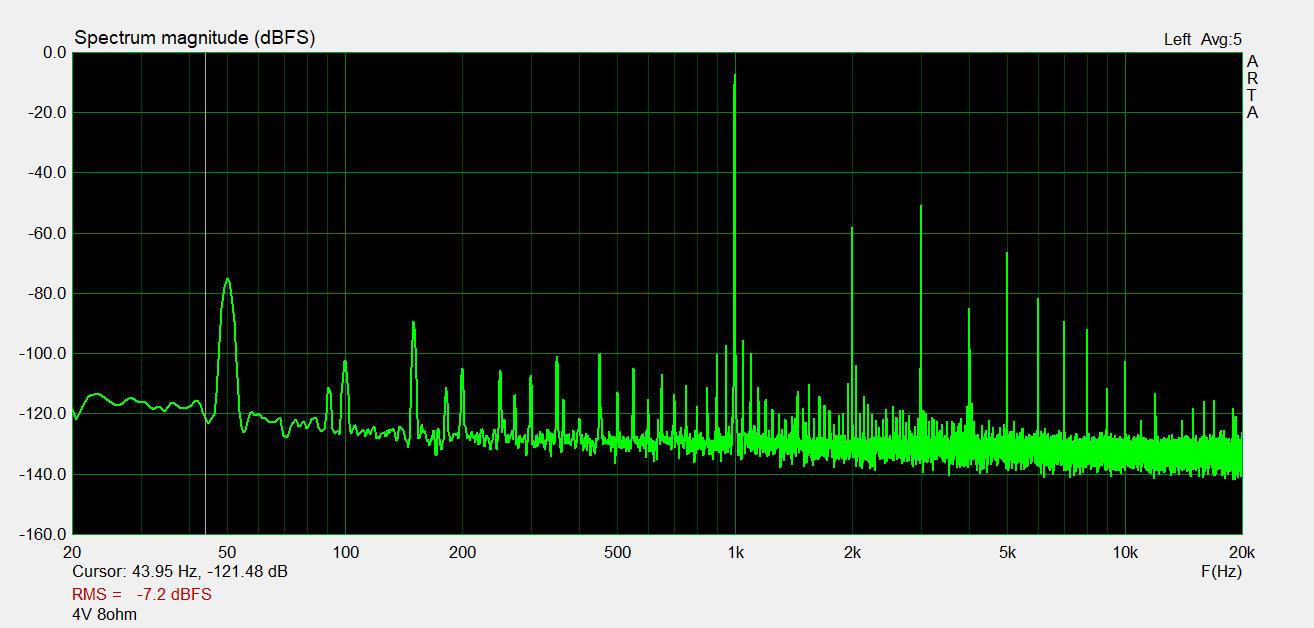Click the 'F(Hz)' axis label
Image resolution: width=1314 pixels, height=628 pixels.
1221,572
